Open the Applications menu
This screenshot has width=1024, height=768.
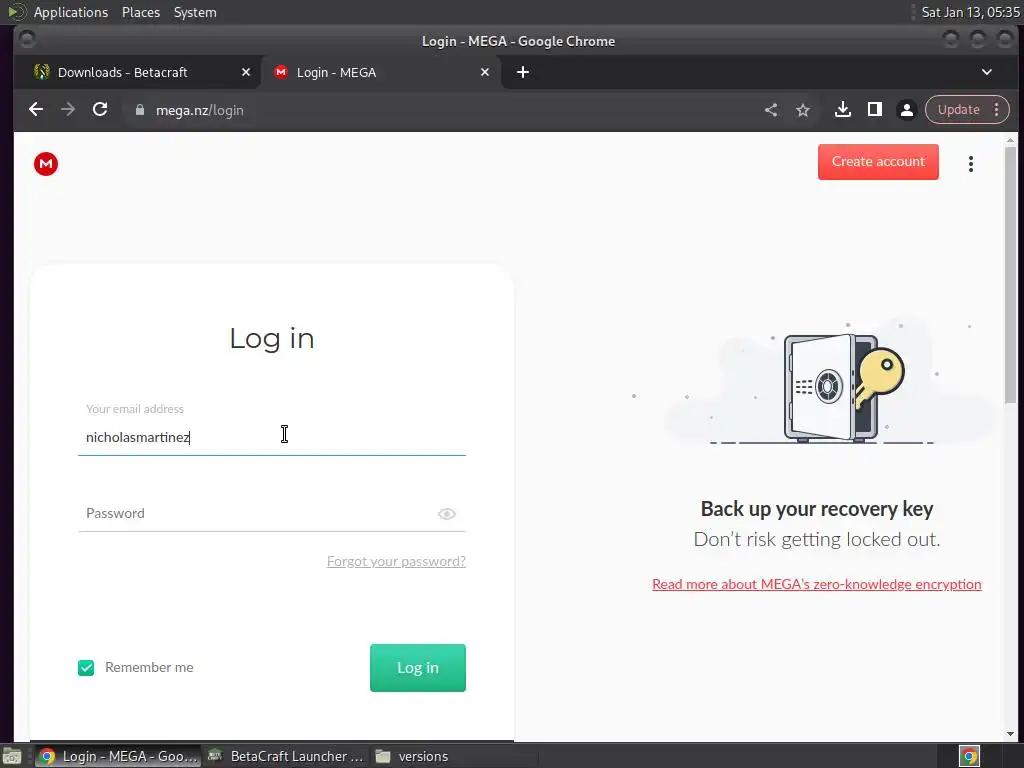pos(71,12)
